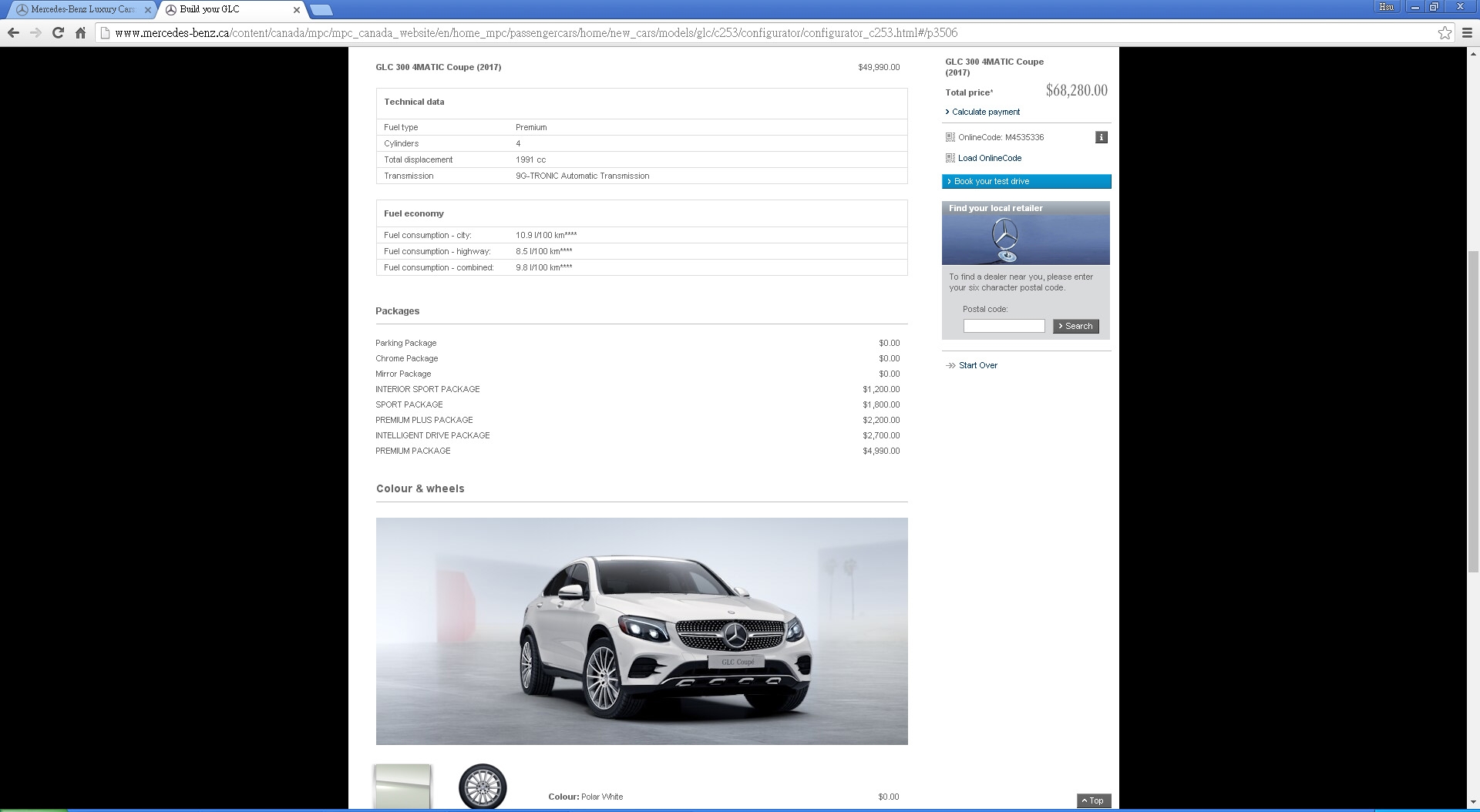
Task: Click INTELLIGENT DRIVE PACKAGE text
Action: 432,435
